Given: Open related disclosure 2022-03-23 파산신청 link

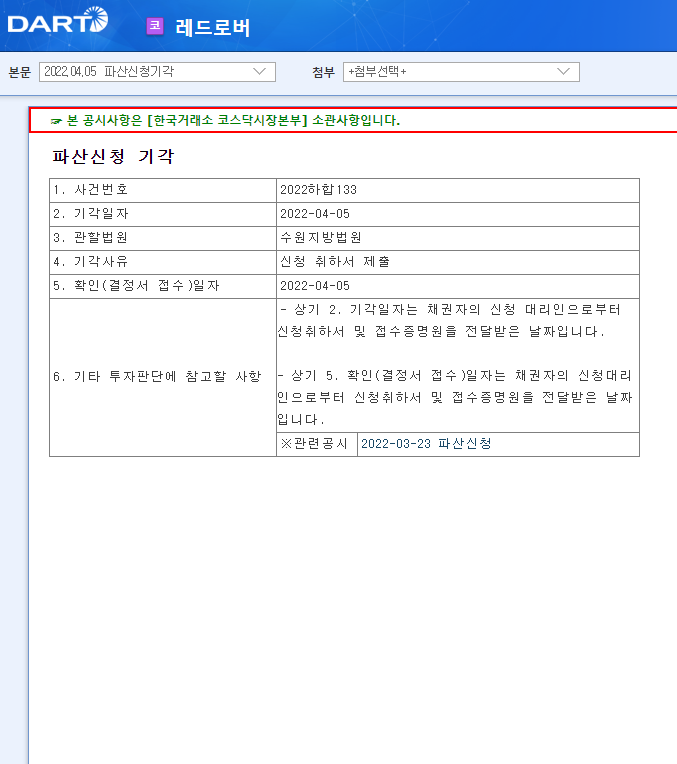Looking at the screenshot, I should click(426, 444).
